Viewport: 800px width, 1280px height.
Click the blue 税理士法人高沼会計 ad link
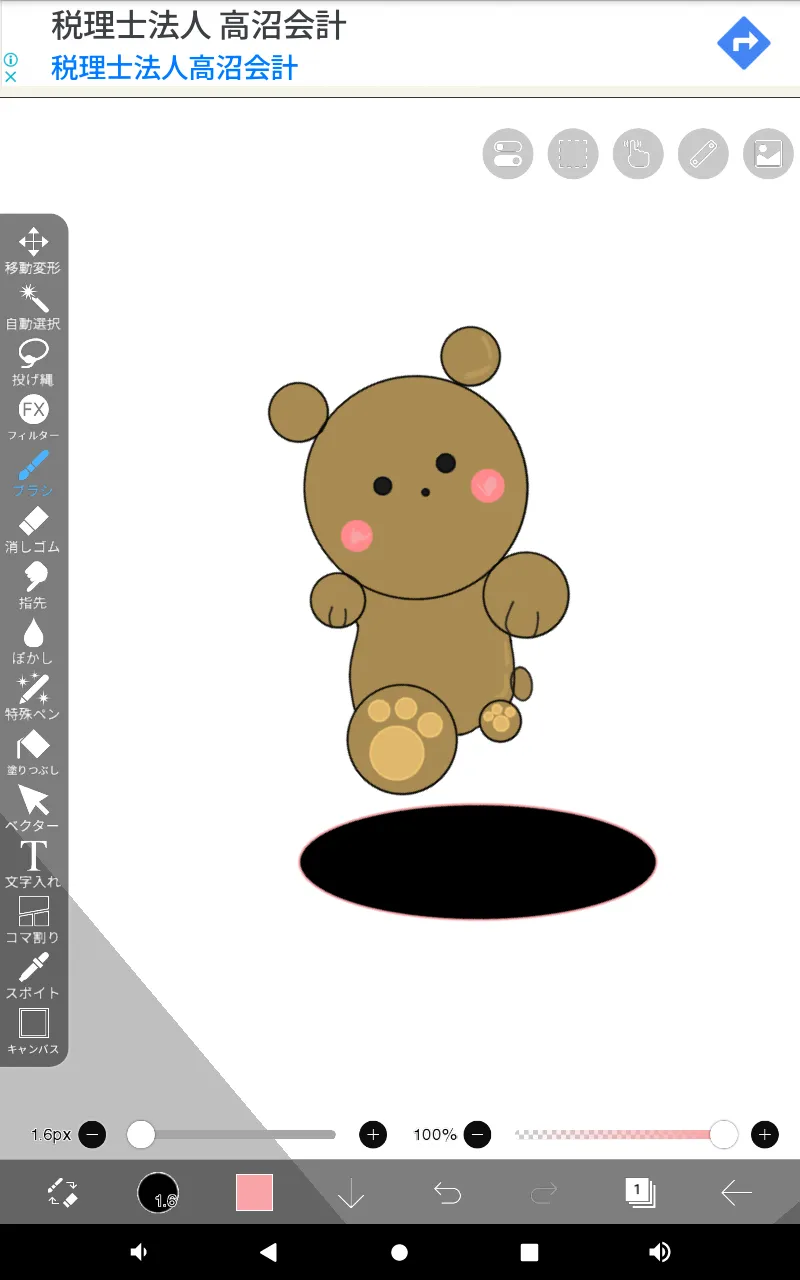click(x=175, y=68)
